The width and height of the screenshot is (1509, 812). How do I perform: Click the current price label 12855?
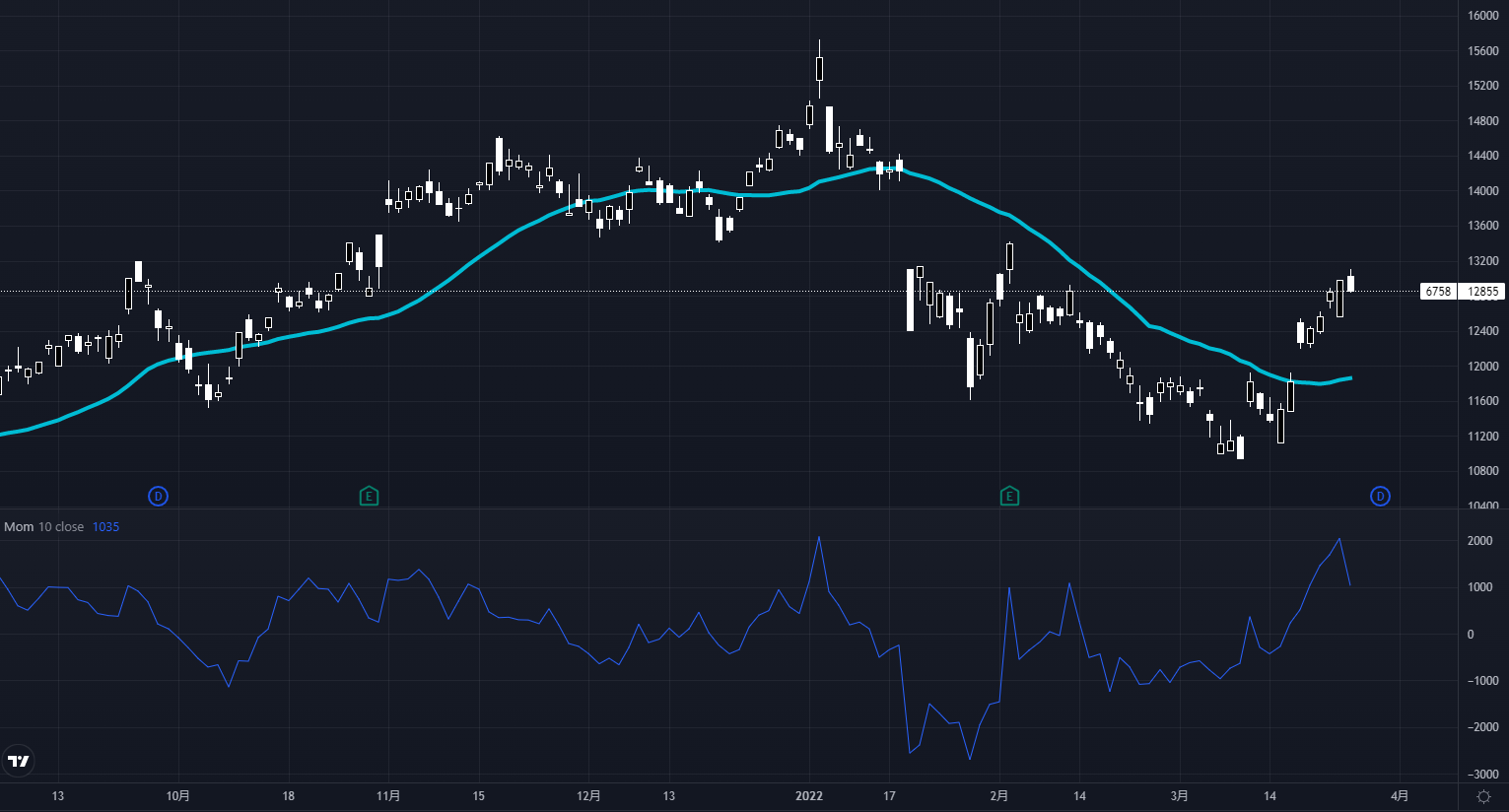(x=1482, y=292)
